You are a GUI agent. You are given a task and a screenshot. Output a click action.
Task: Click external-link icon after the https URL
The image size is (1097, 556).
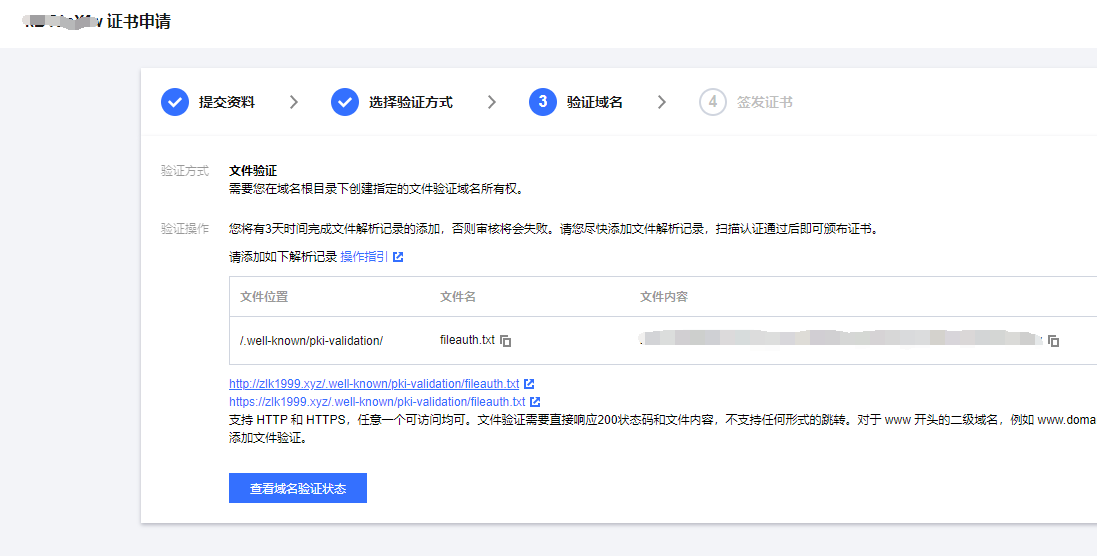[x=535, y=402]
